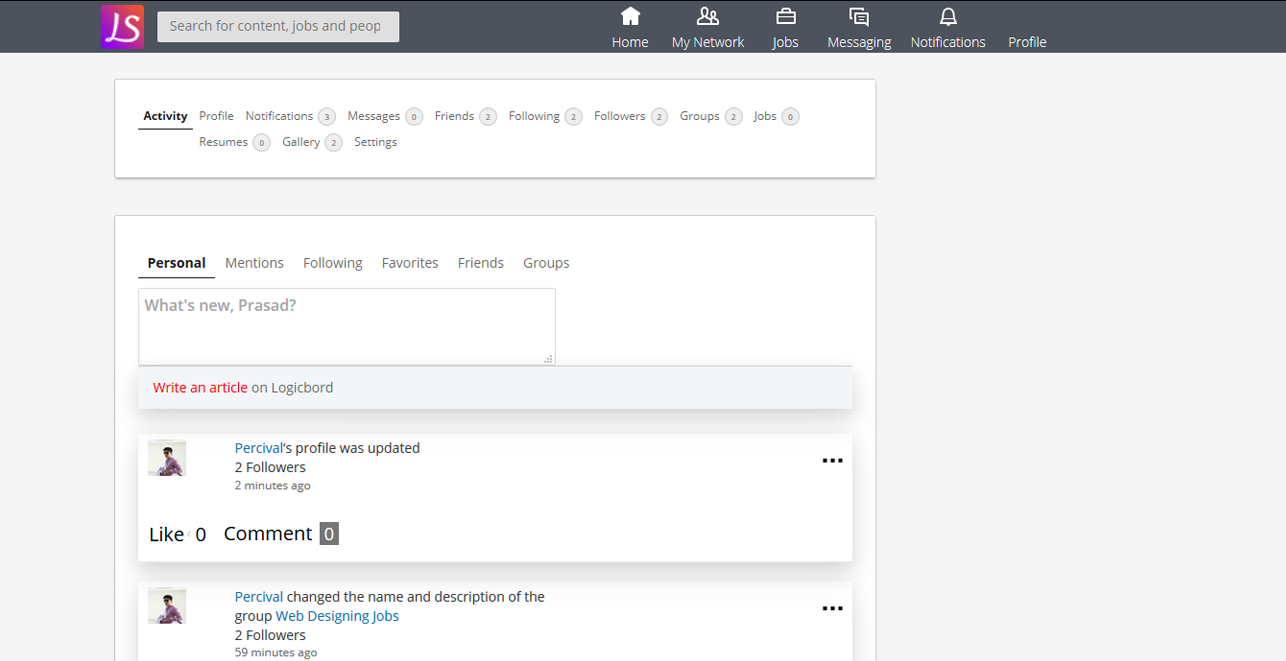Open three-dot menu on Web Designing Jobs post
This screenshot has width=1286, height=661.
point(832,609)
